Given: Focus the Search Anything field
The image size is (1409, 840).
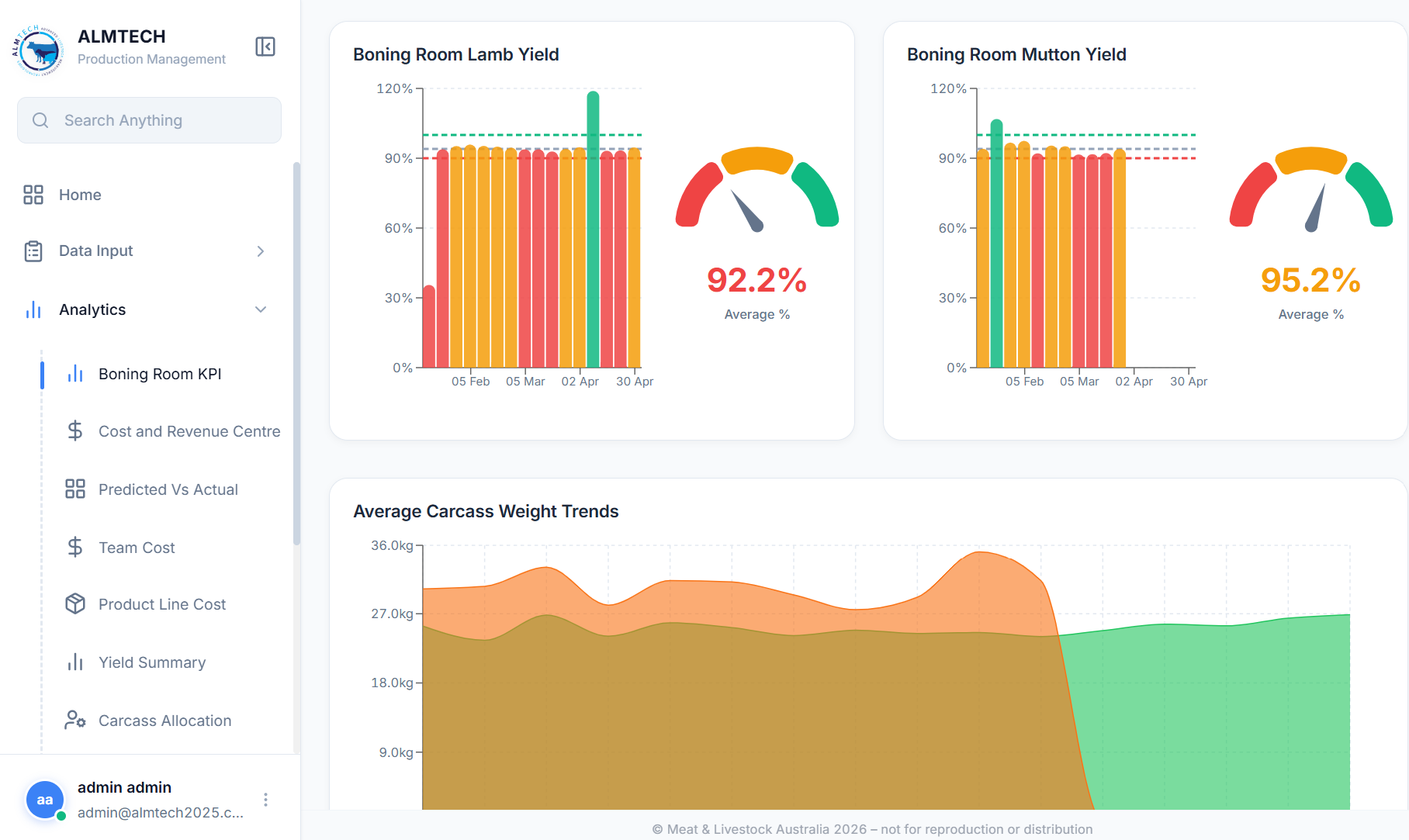Looking at the screenshot, I should tap(149, 120).
